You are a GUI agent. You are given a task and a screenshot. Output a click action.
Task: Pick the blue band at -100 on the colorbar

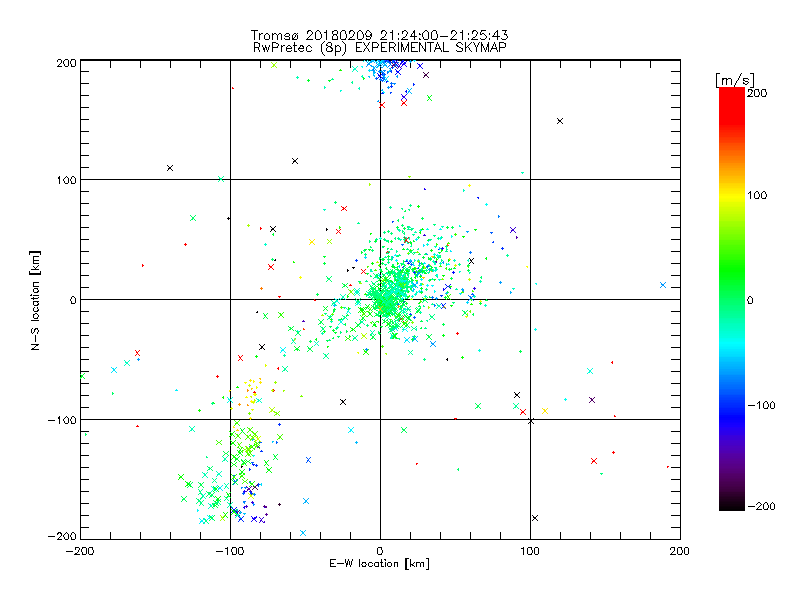732,405
